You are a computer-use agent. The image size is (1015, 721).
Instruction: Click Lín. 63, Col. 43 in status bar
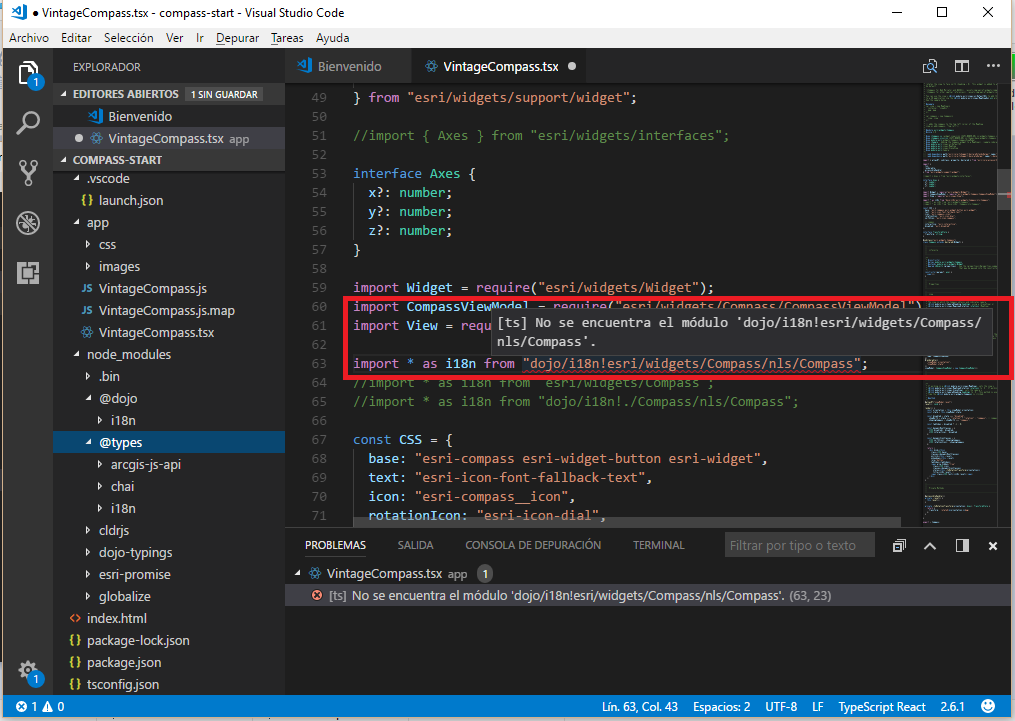click(x=640, y=707)
